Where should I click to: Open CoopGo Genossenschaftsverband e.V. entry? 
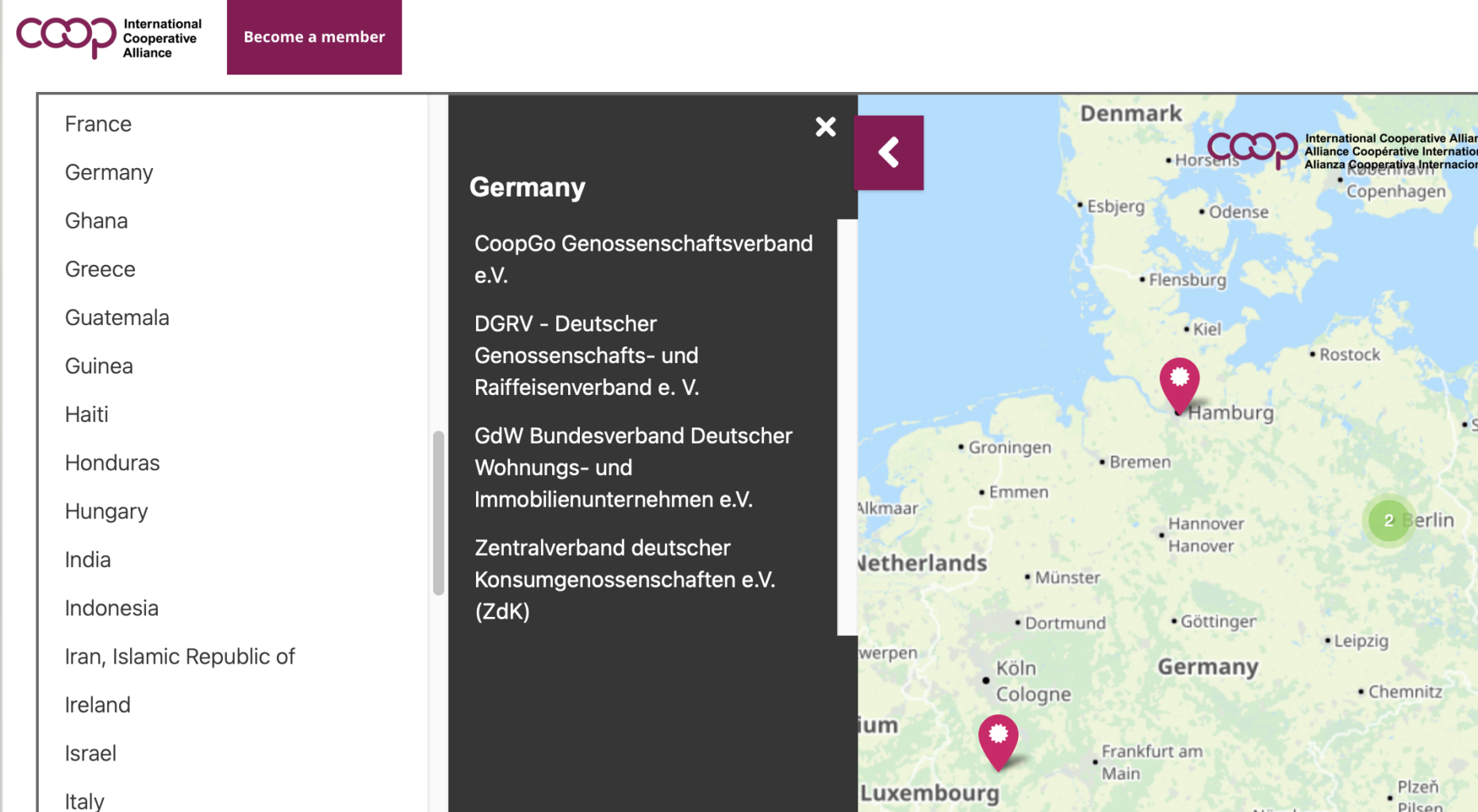pos(643,259)
